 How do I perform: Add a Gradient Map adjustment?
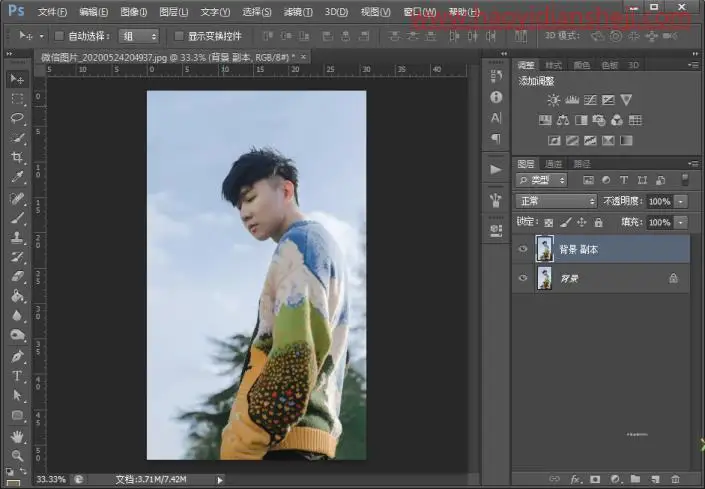point(626,141)
